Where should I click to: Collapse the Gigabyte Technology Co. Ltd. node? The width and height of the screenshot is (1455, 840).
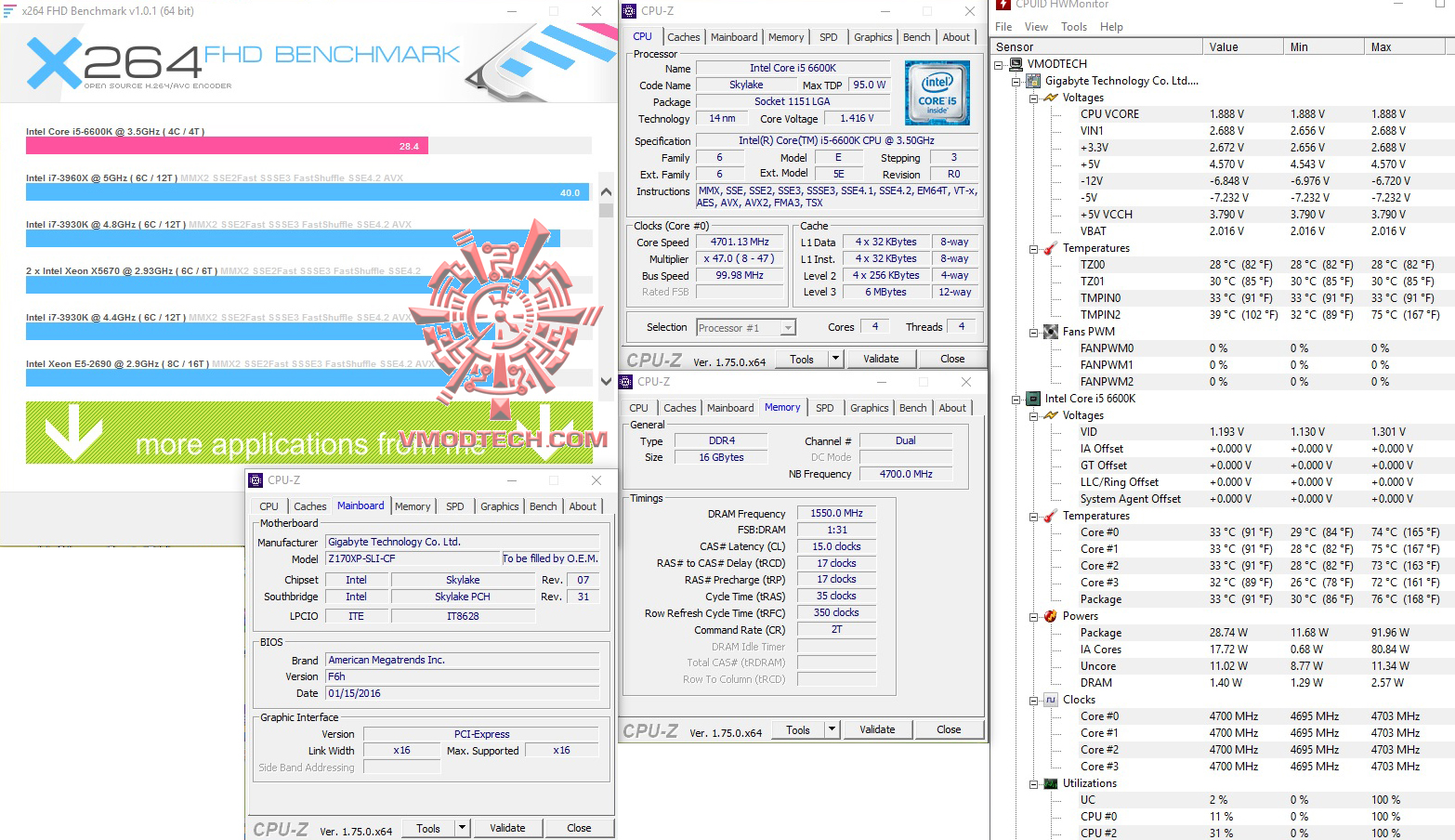[1016, 81]
